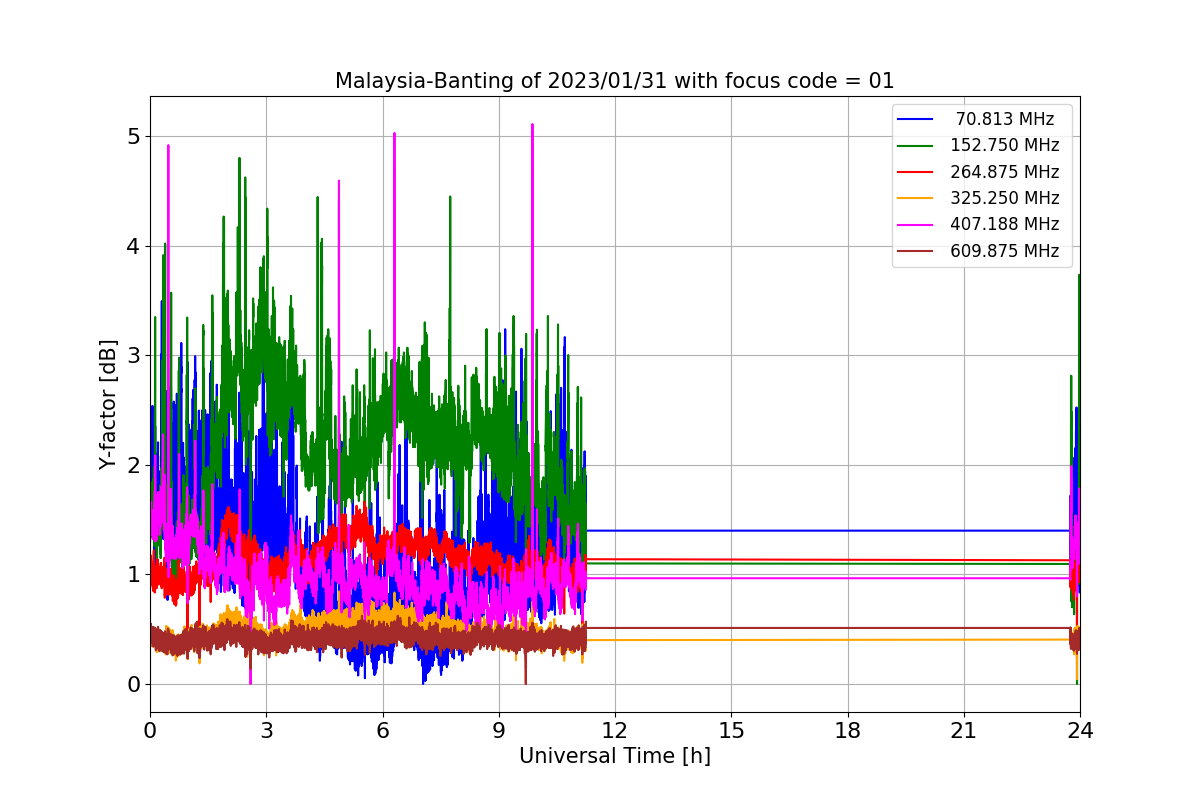Click the 'Y-factor [dB]' axis label

pos(108,405)
